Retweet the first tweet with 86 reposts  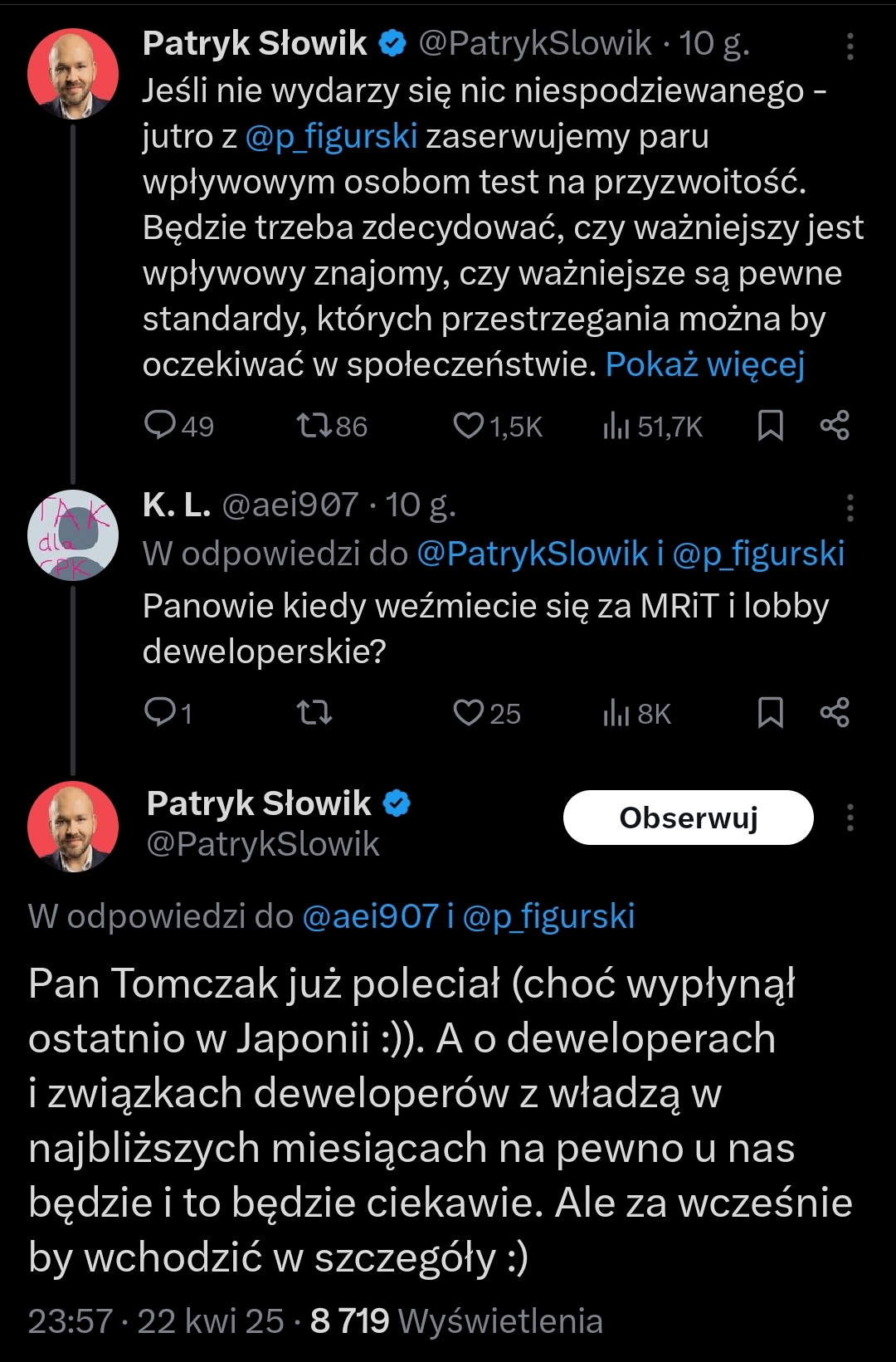(x=314, y=426)
